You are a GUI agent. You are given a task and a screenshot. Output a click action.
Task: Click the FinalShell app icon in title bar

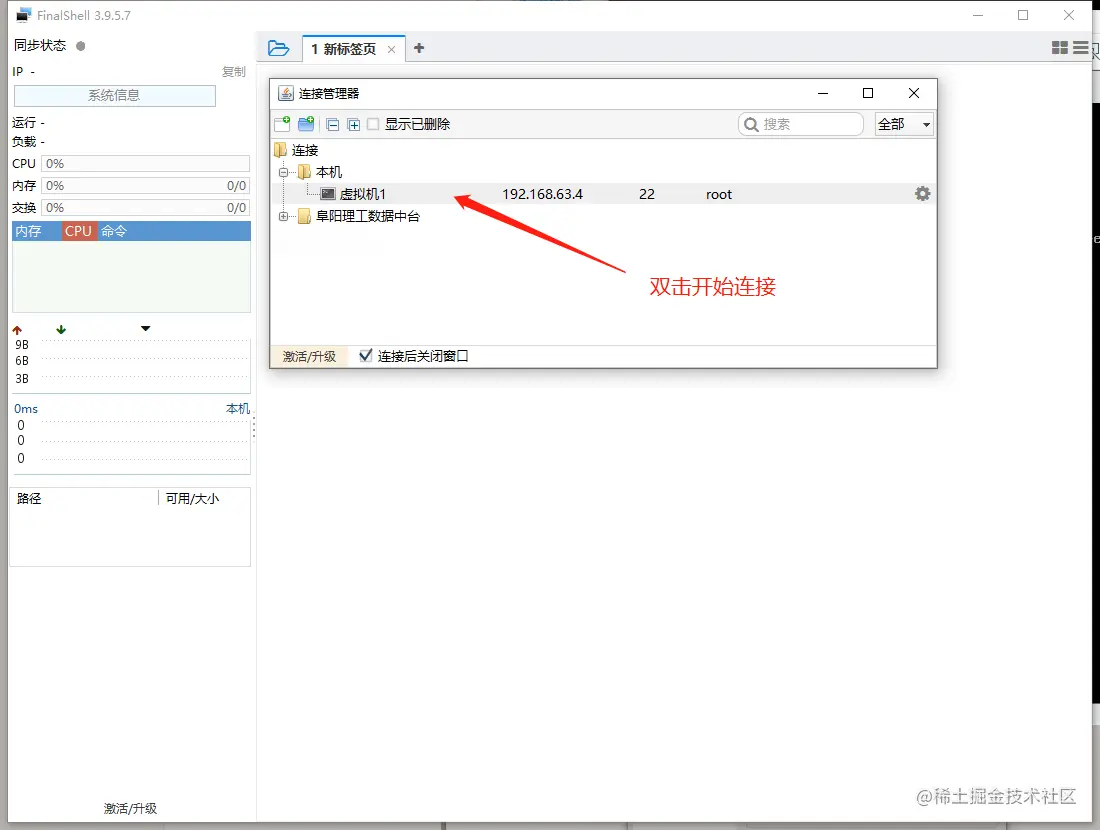(x=24, y=15)
